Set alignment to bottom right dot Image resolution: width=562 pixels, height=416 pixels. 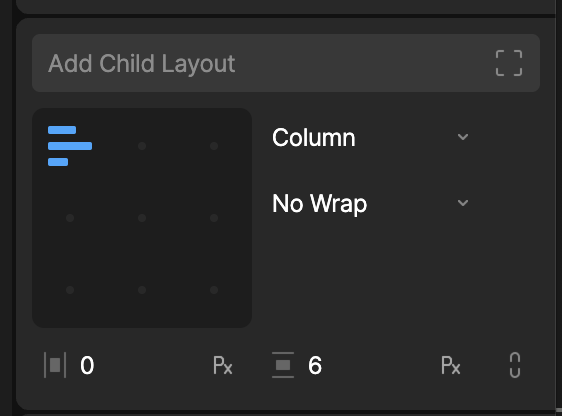coord(214,290)
